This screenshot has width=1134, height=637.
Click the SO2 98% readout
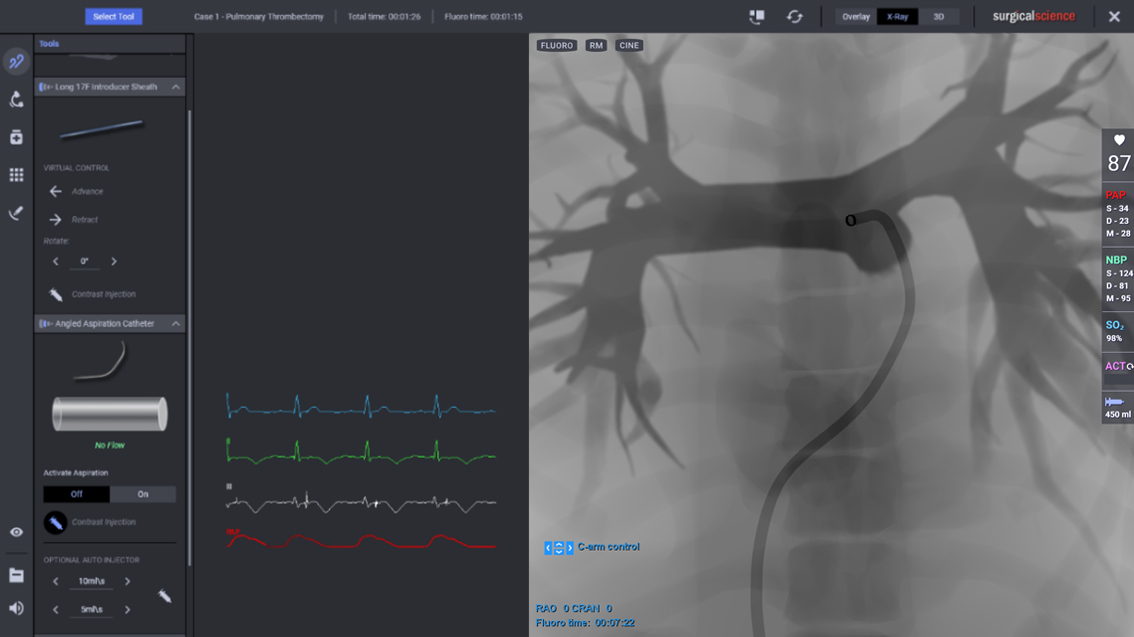click(x=1116, y=331)
